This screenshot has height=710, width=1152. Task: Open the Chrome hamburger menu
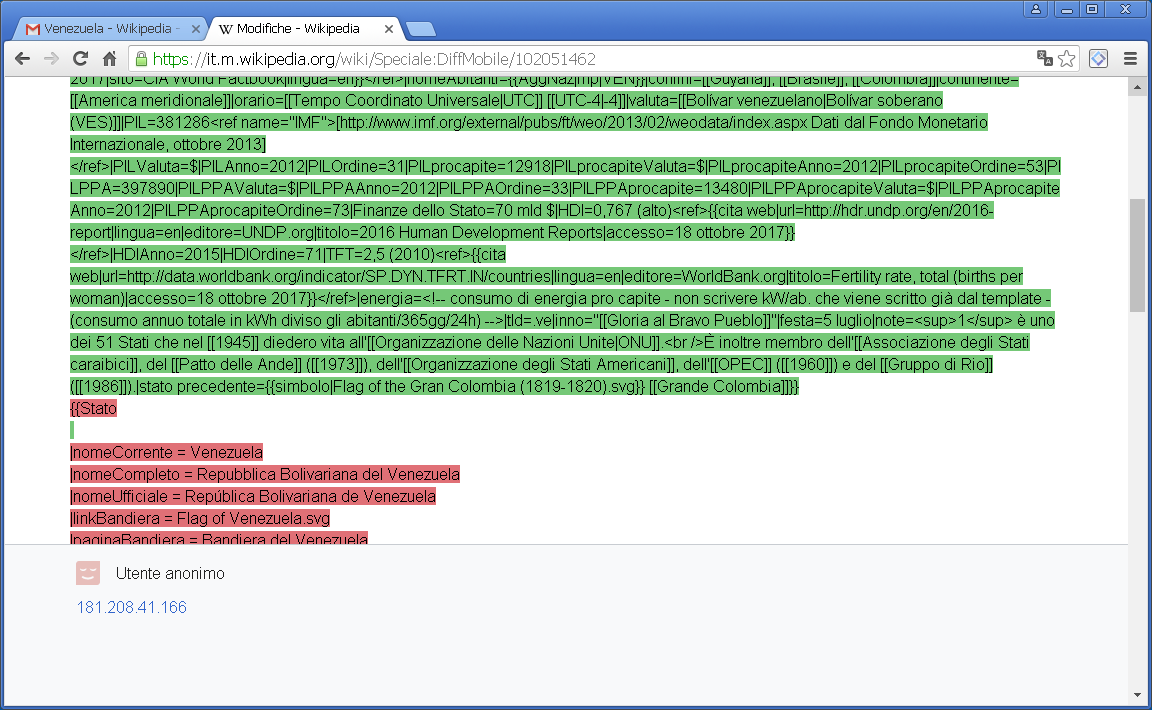click(1131, 58)
